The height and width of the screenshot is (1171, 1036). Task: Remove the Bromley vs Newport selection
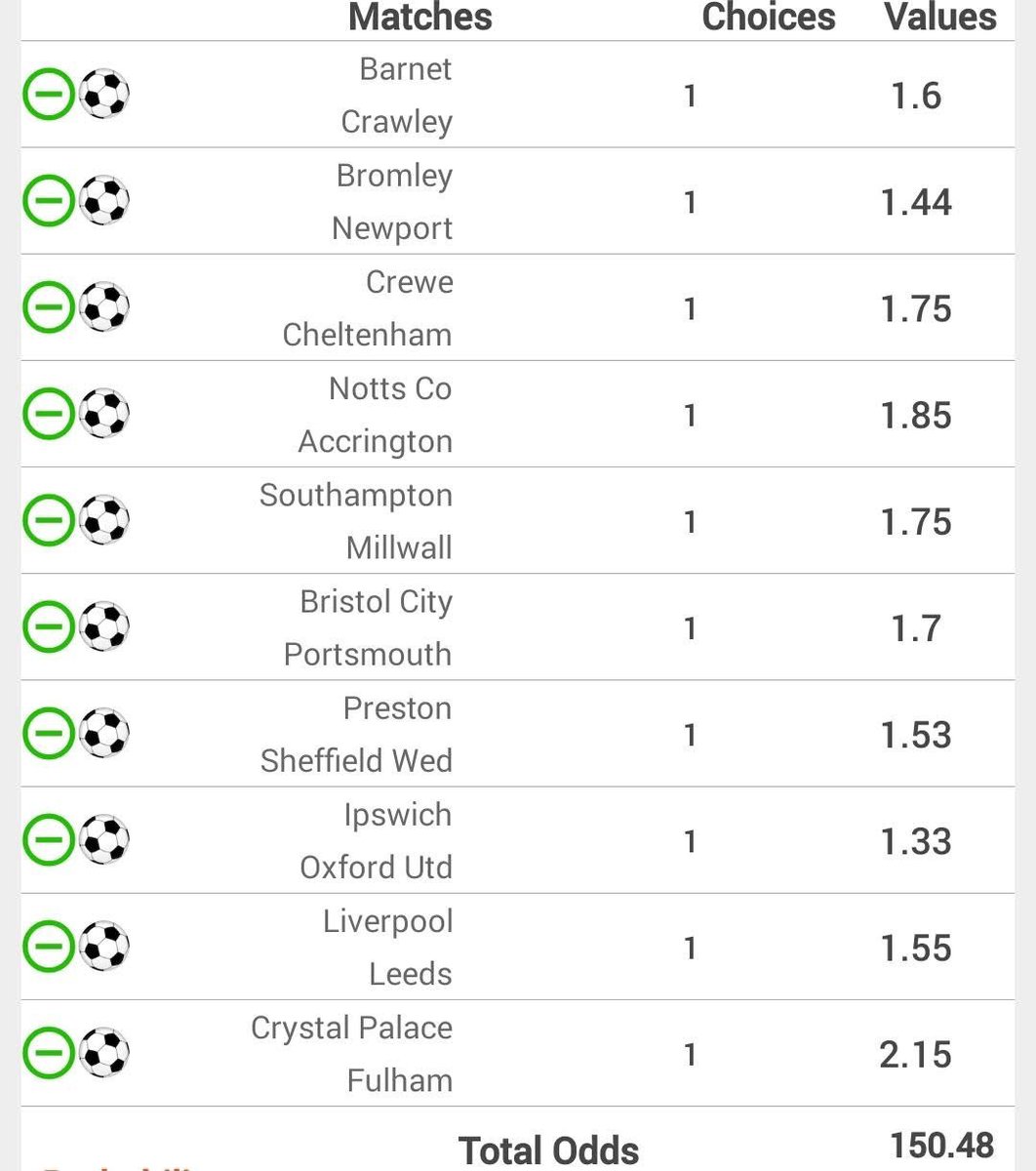[48, 201]
